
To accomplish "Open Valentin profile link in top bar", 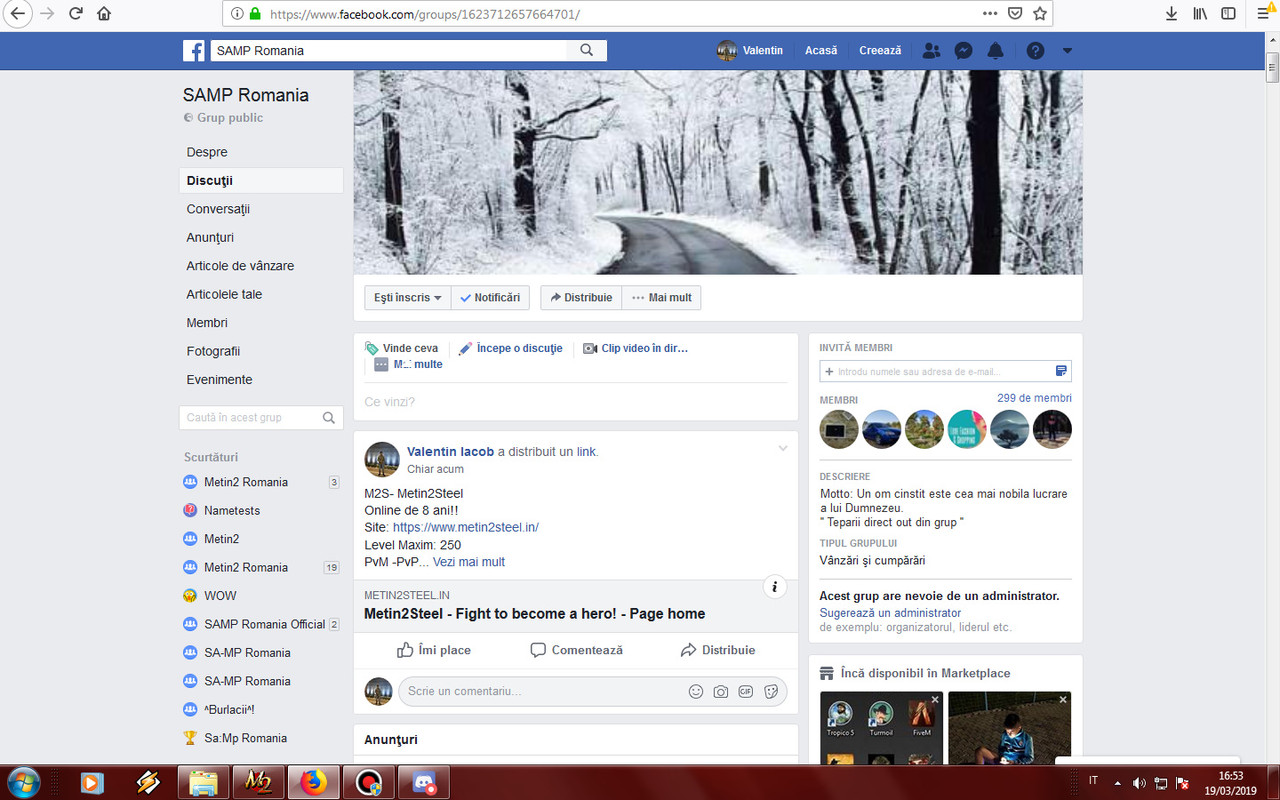I will (x=750, y=50).
